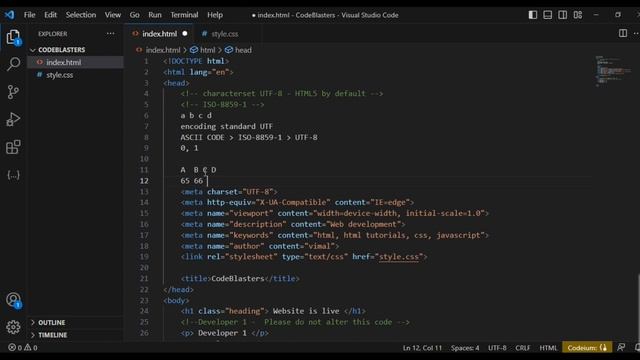Click the CodeBlasters title text on line 21
The width and height of the screenshot is (640, 360).
(238, 278)
